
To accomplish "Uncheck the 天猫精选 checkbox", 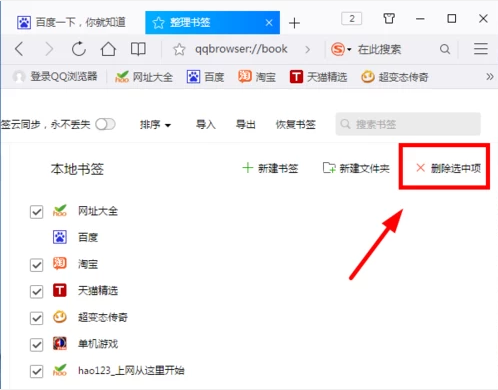I will click(36, 292).
